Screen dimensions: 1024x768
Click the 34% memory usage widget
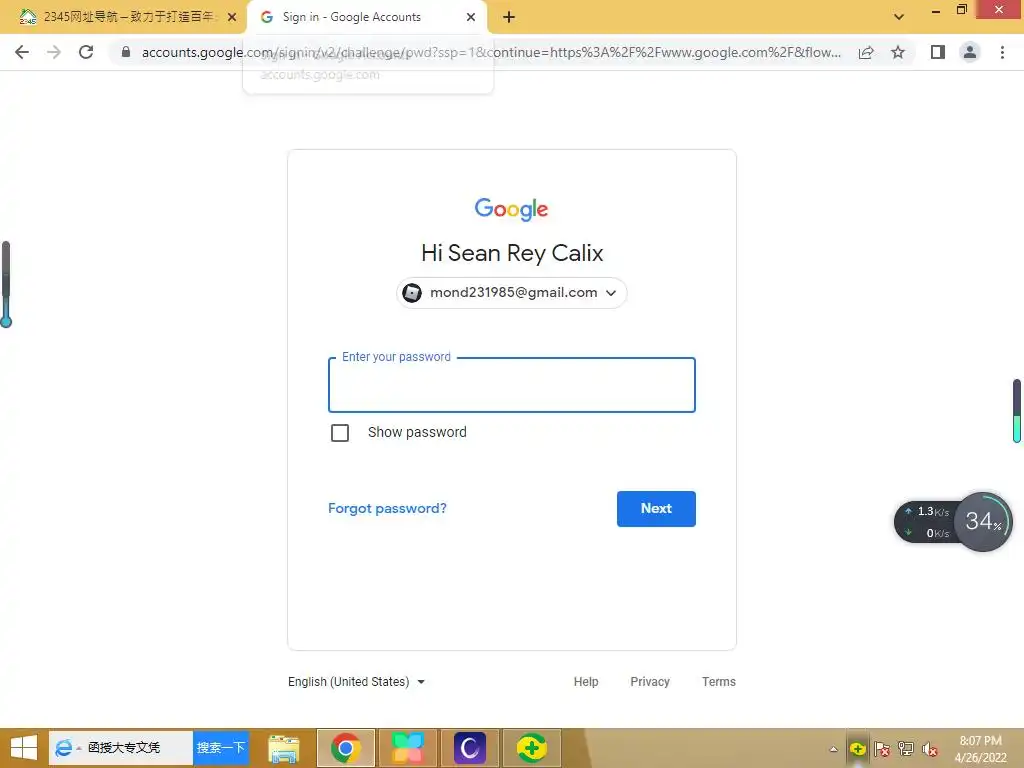coord(983,522)
